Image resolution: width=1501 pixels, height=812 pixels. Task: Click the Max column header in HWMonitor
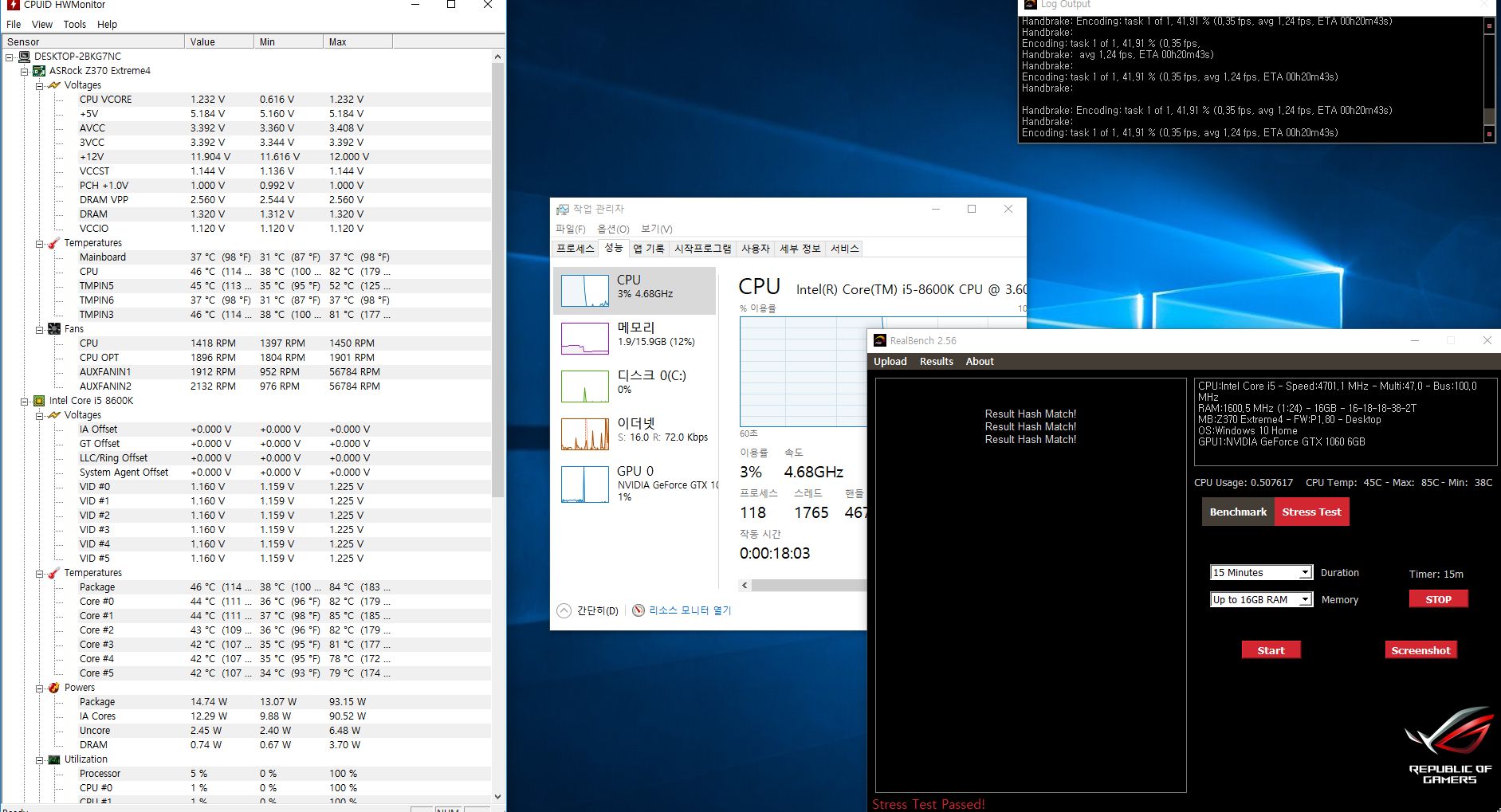tap(358, 41)
